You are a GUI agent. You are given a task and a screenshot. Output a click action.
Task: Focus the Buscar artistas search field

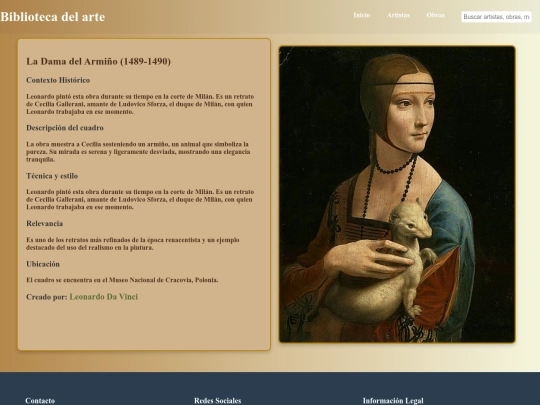point(496,17)
